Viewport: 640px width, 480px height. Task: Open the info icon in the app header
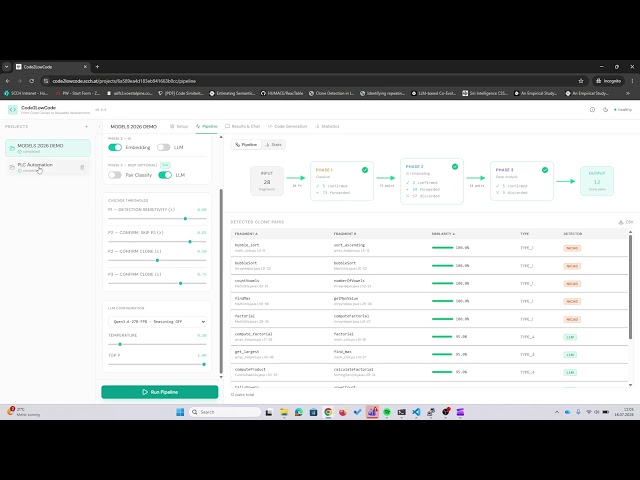[x=592, y=109]
